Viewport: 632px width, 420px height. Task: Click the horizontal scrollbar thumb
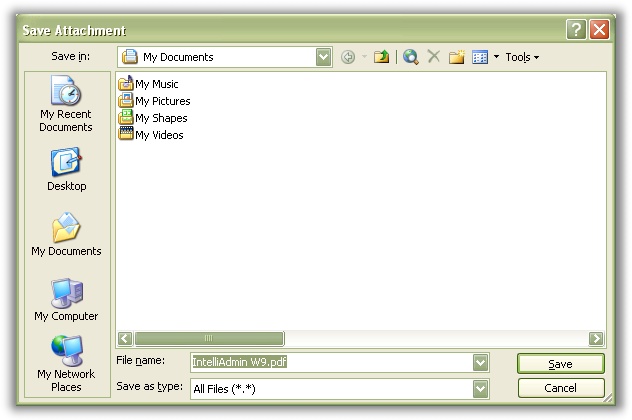point(209,338)
